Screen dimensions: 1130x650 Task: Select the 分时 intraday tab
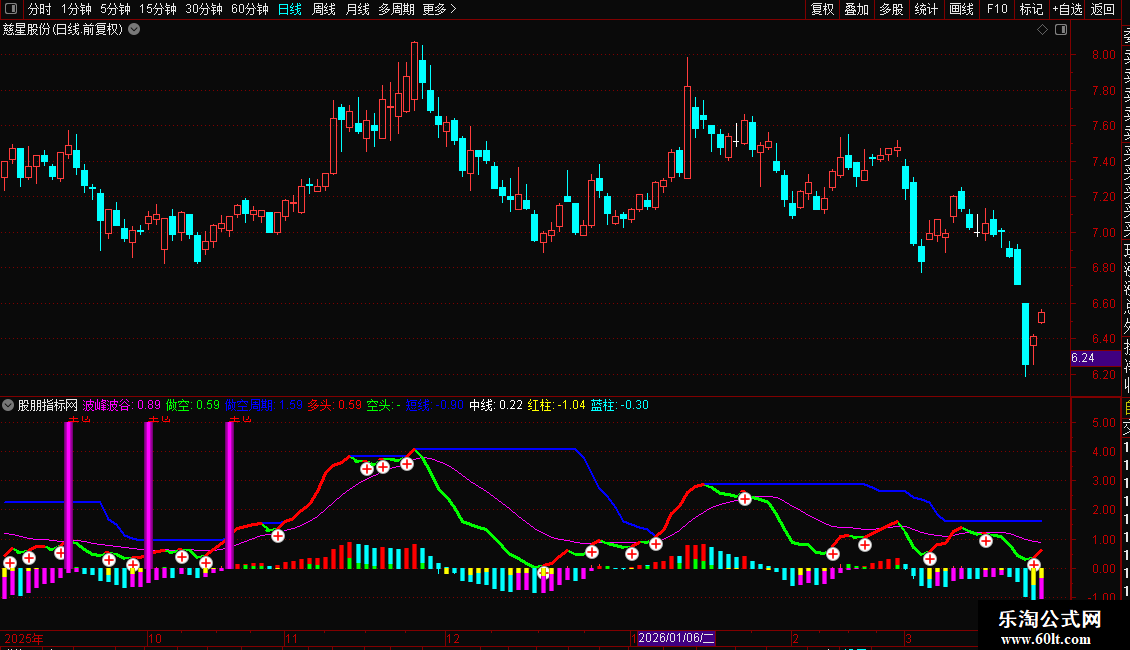click(x=39, y=10)
